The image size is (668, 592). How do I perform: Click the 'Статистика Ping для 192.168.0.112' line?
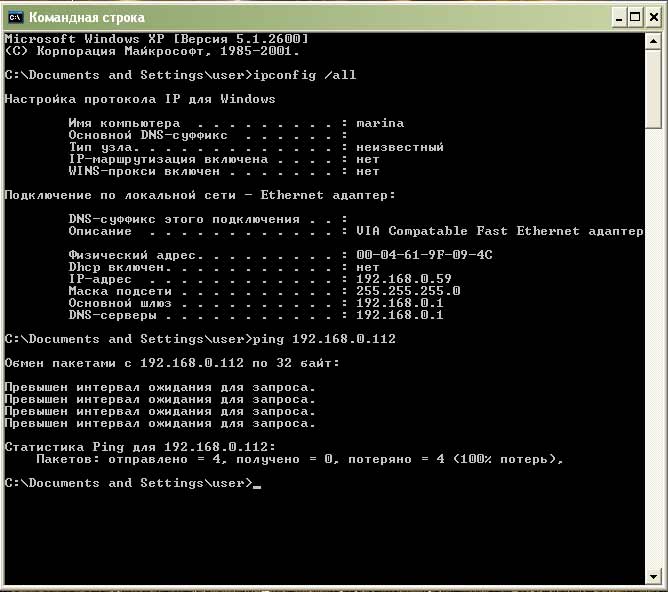pyautogui.click(x=140, y=447)
